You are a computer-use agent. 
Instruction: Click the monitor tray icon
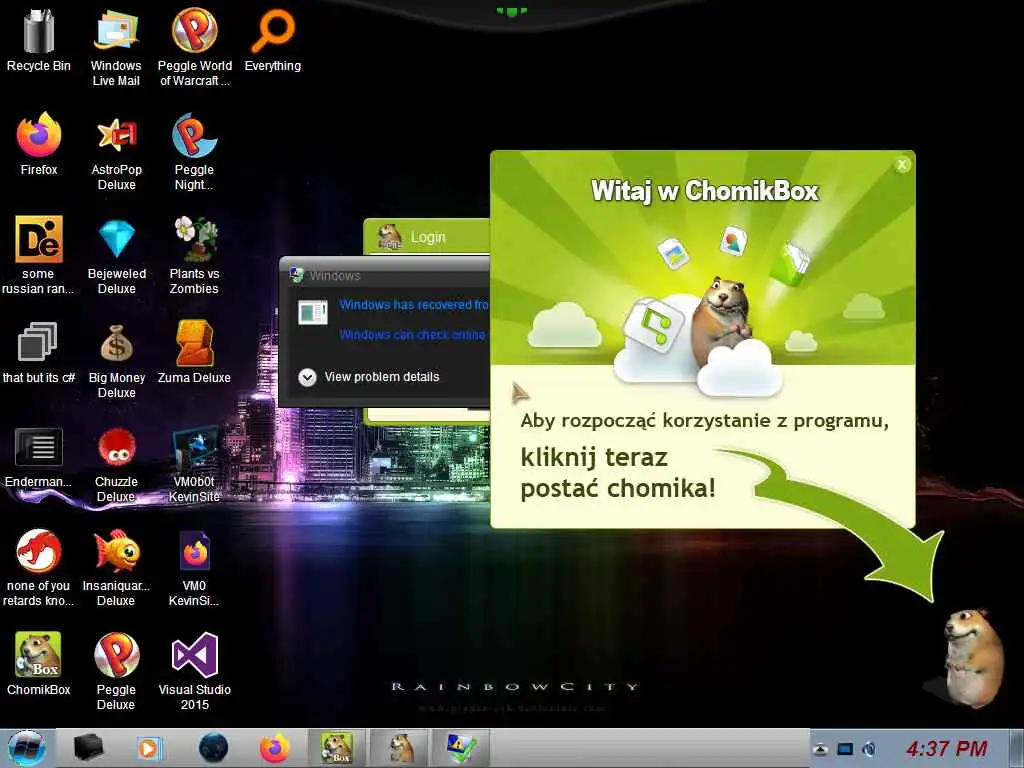point(845,749)
